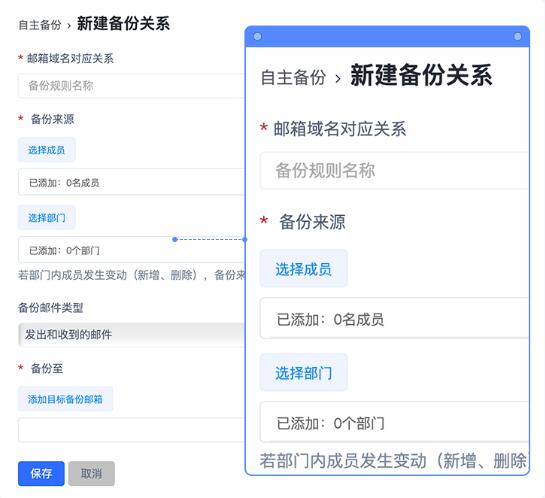Click the blue 保存 button
Viewport: 545px width, 498px height.
coord(41,473)
